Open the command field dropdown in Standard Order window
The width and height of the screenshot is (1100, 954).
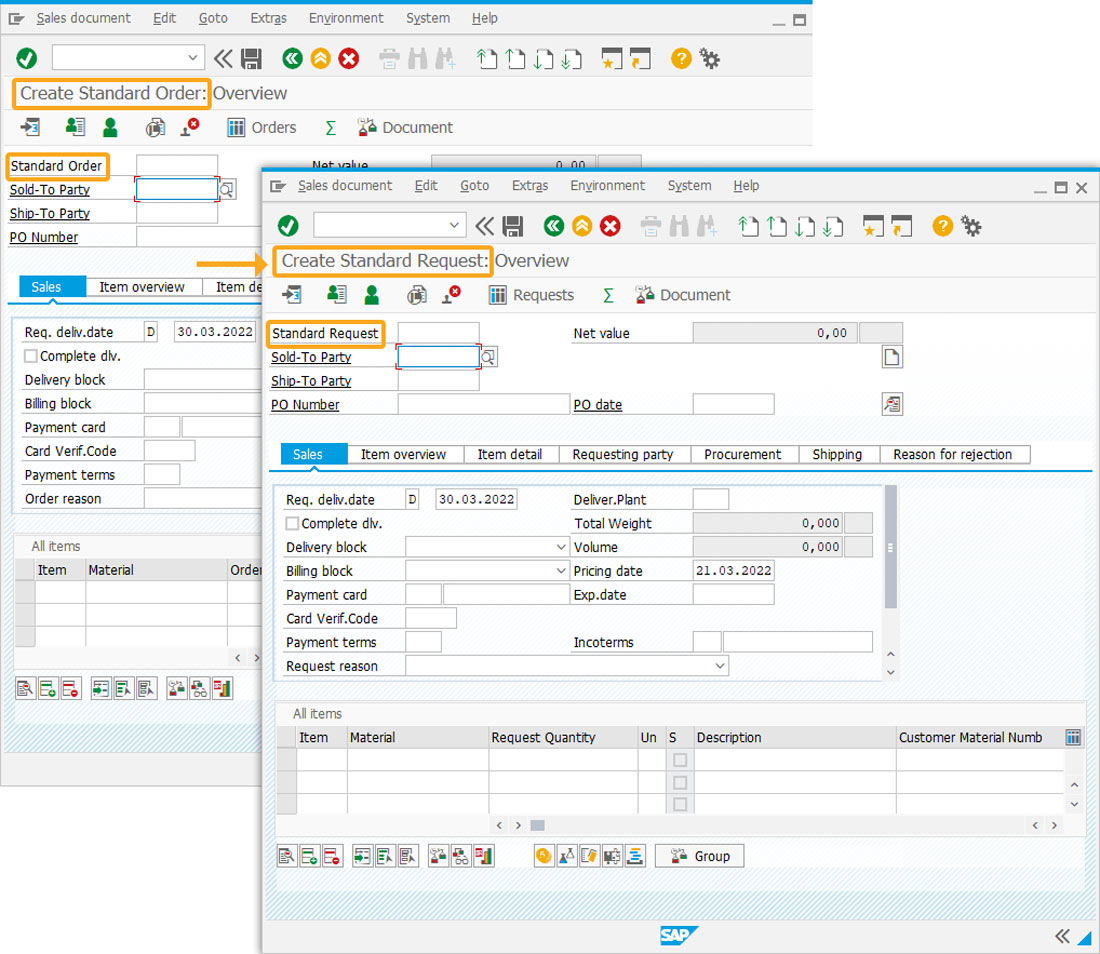tap(192, 58)
